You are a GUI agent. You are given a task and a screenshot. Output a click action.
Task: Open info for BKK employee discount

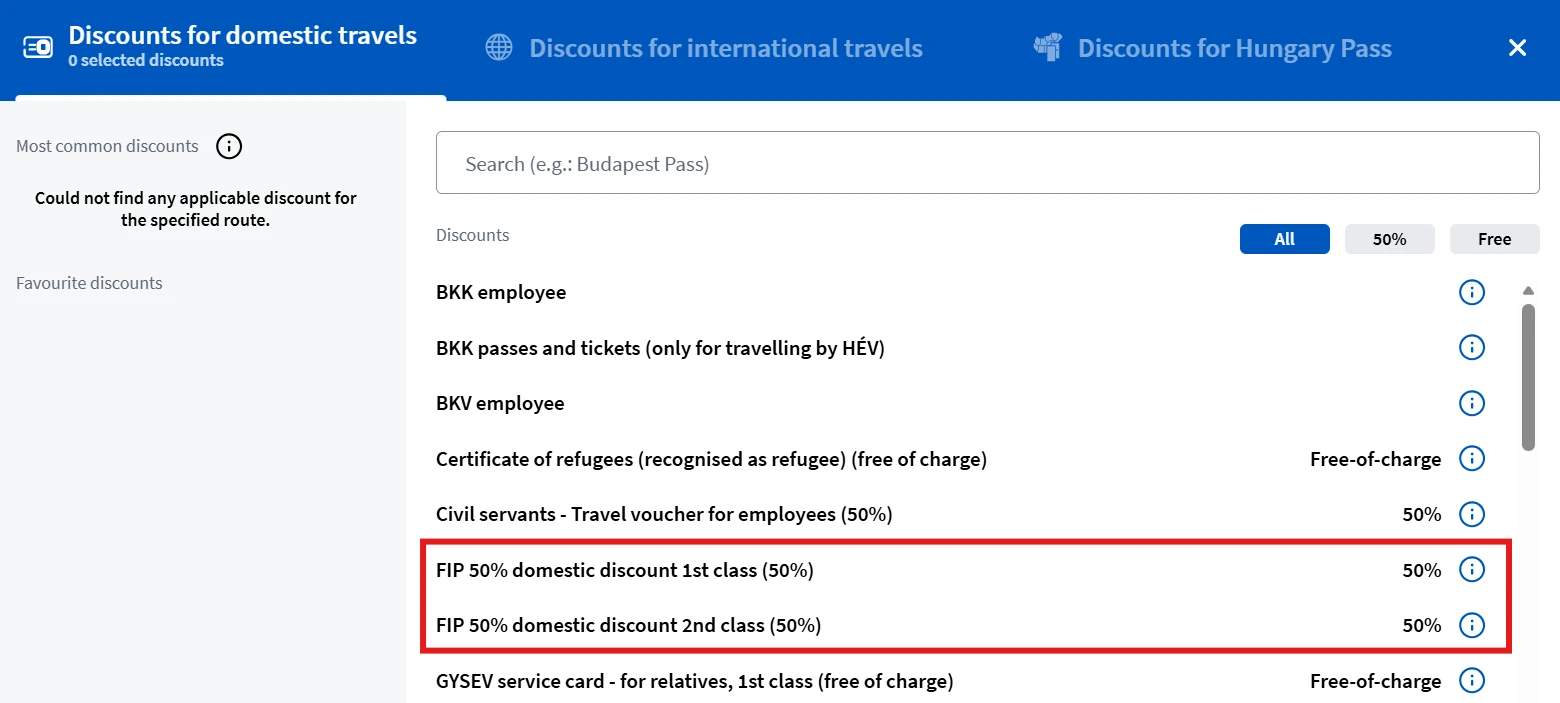(x=1471, y=293)
